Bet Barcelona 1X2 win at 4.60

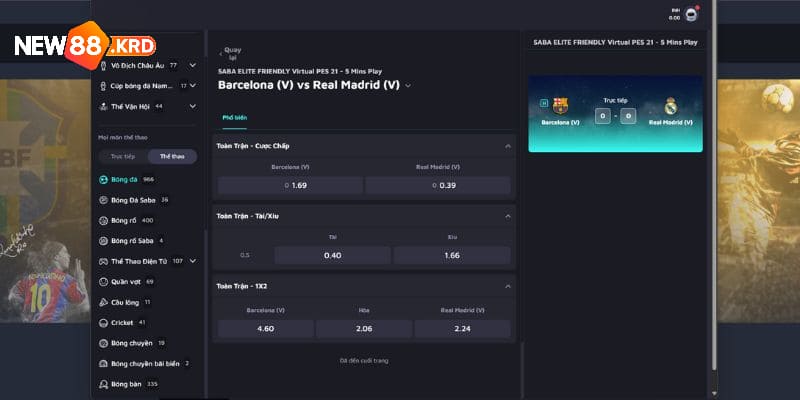pos(265,329)
